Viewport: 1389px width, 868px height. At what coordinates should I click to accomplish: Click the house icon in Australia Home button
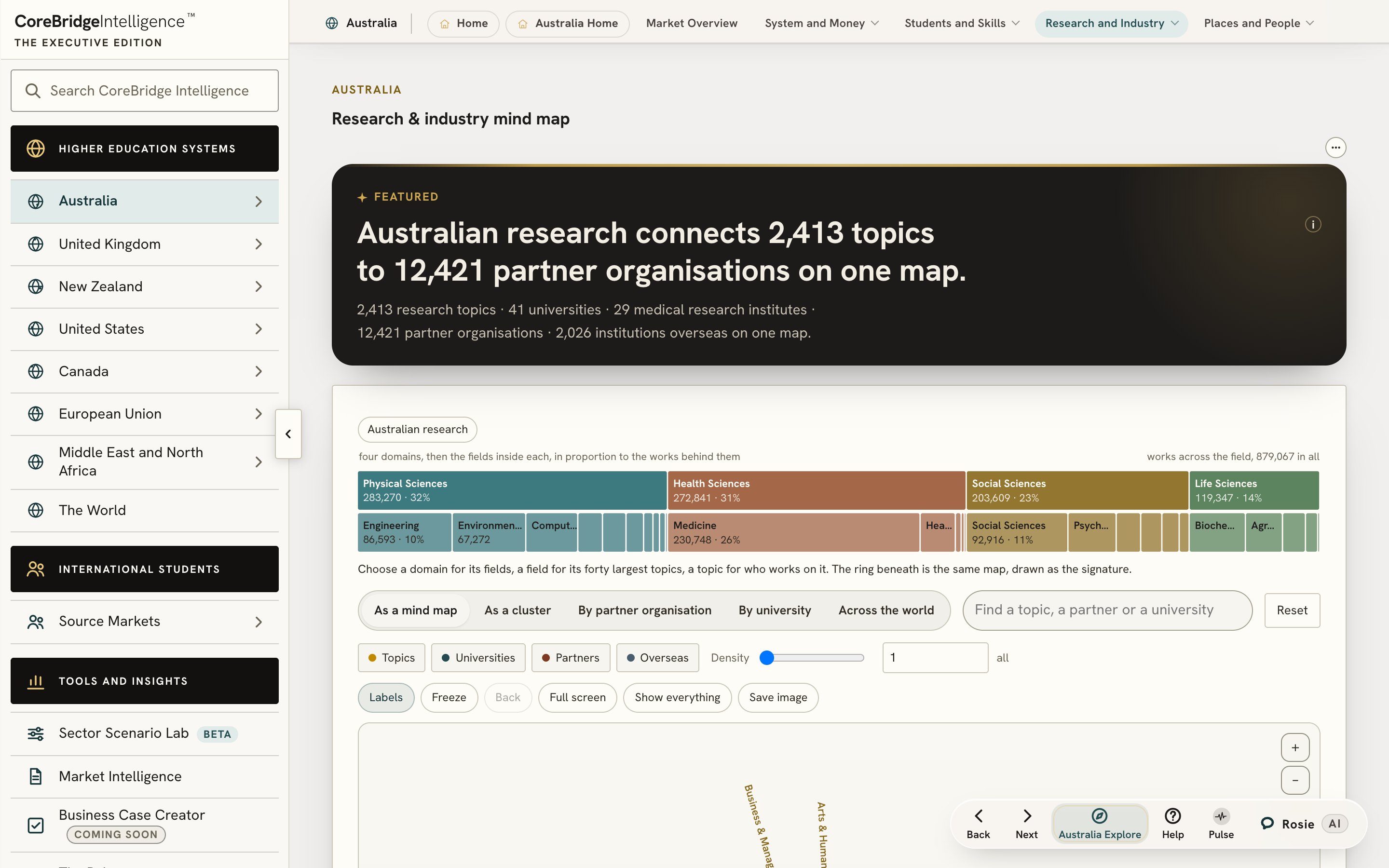point(523,24)
